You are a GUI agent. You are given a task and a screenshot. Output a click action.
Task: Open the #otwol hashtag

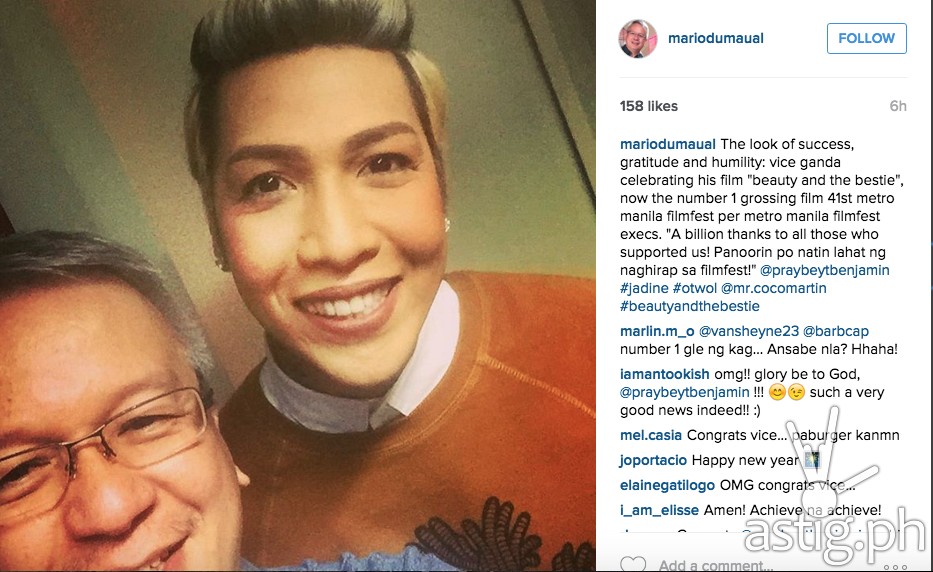(x=694, y=288)
